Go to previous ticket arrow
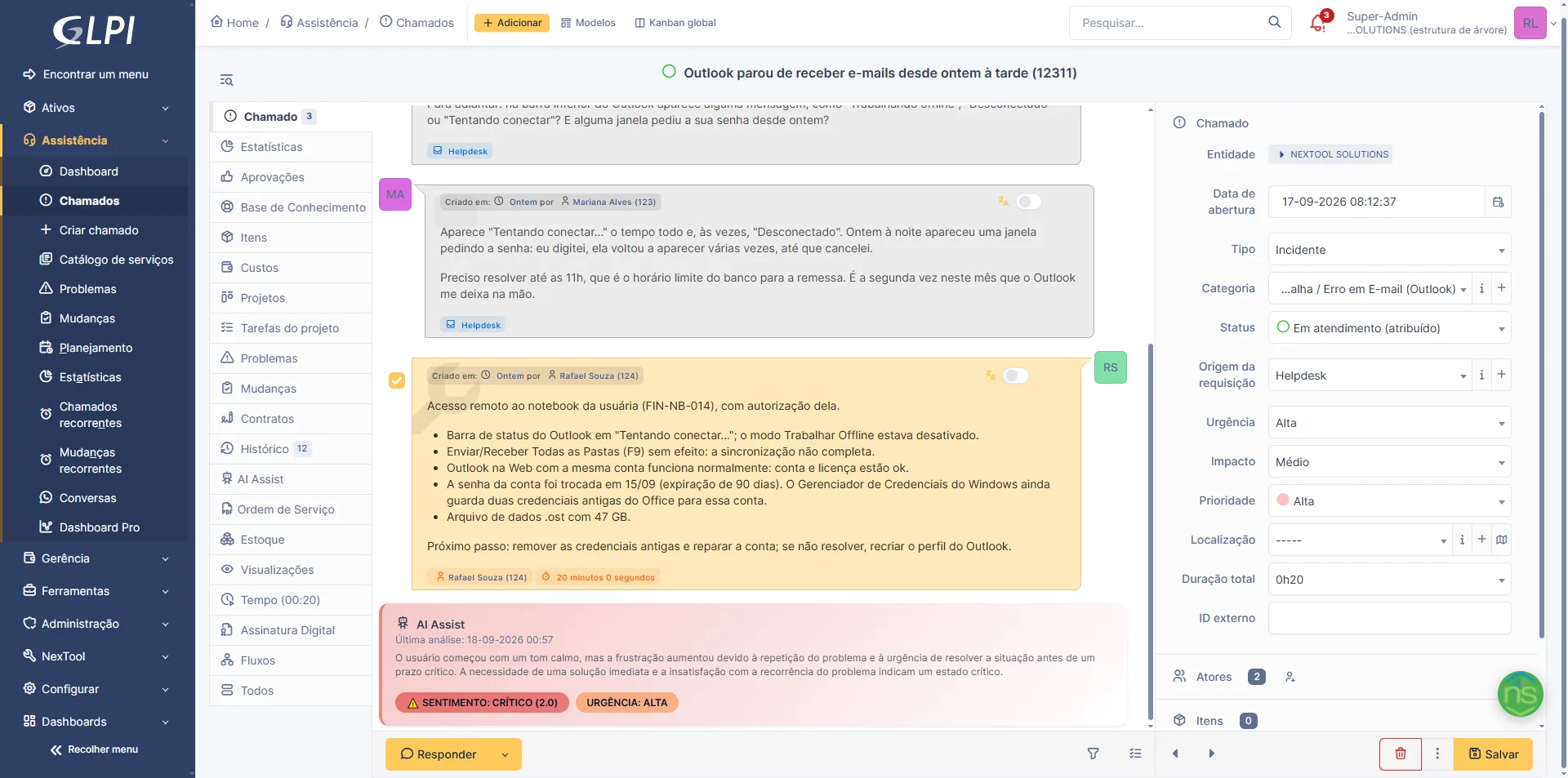1568x778 pixels. [1176, 754]
